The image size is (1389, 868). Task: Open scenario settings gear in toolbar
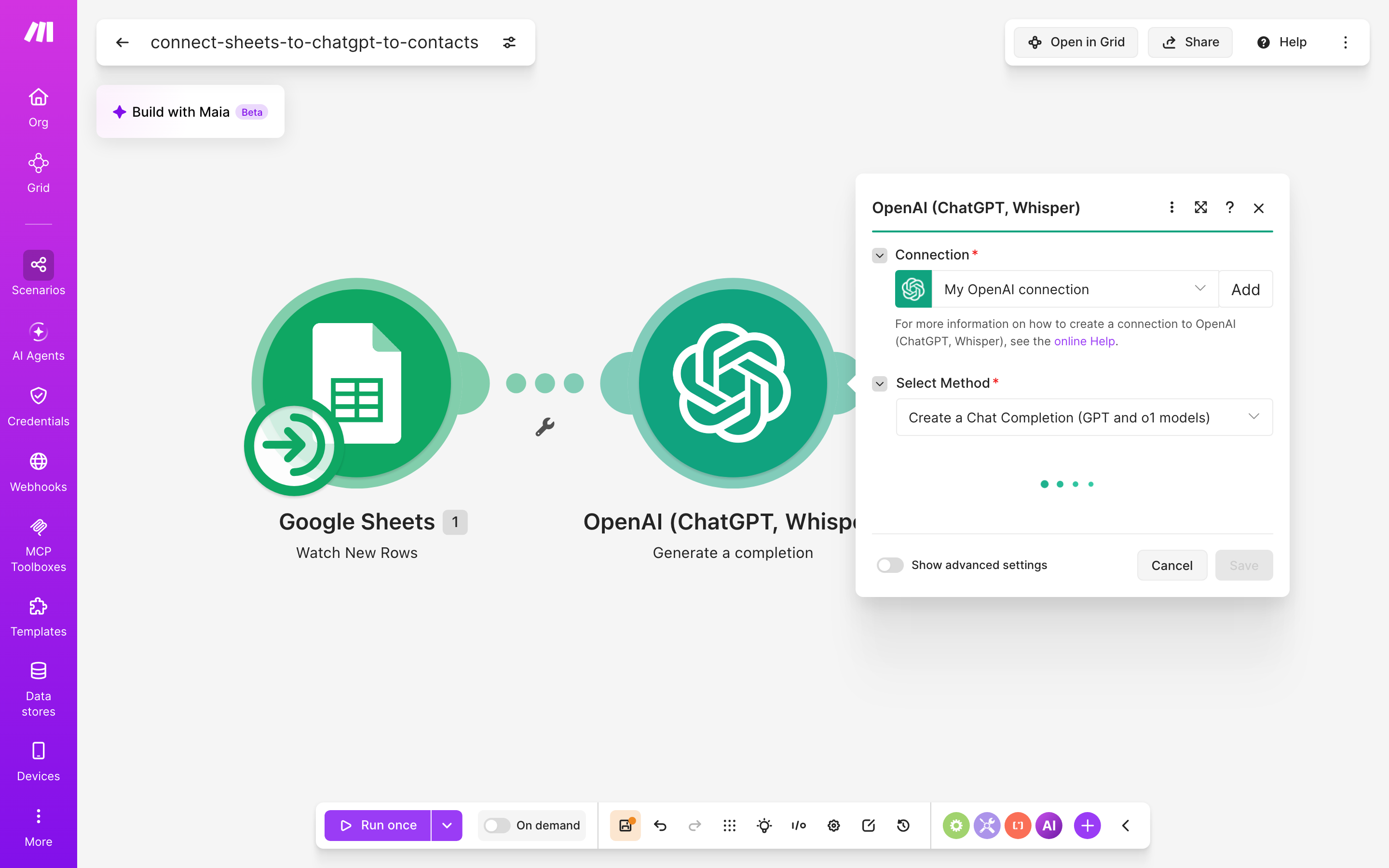833,826
